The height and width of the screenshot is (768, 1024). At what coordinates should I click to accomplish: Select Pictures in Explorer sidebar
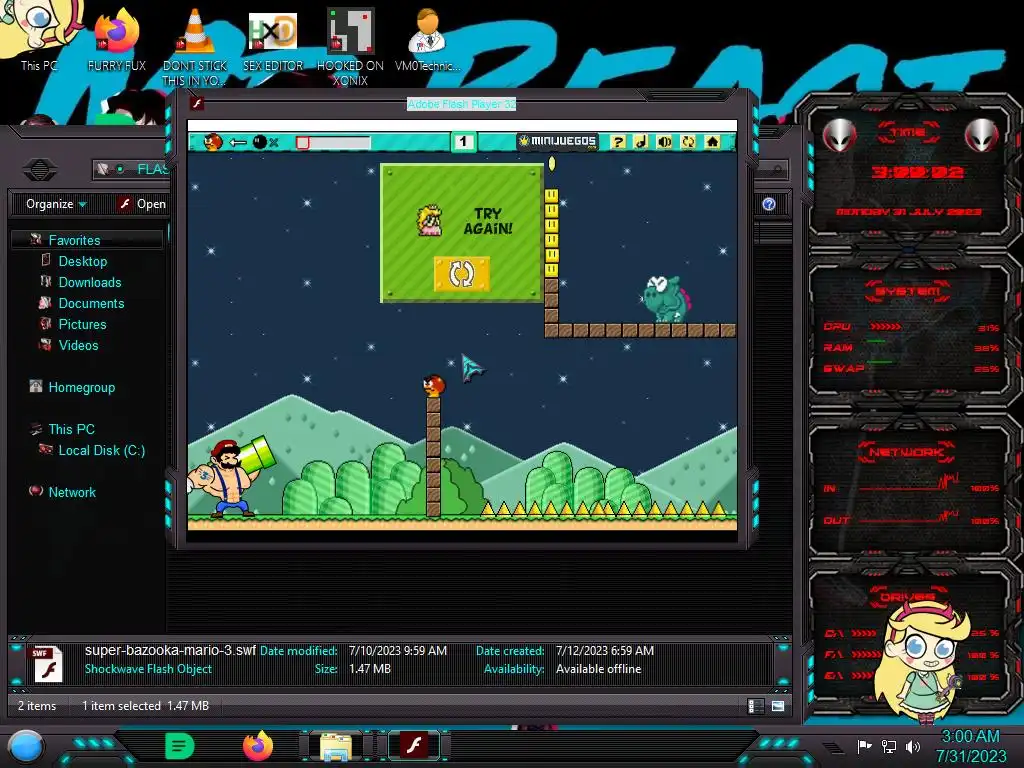click(x=82, y=324)
